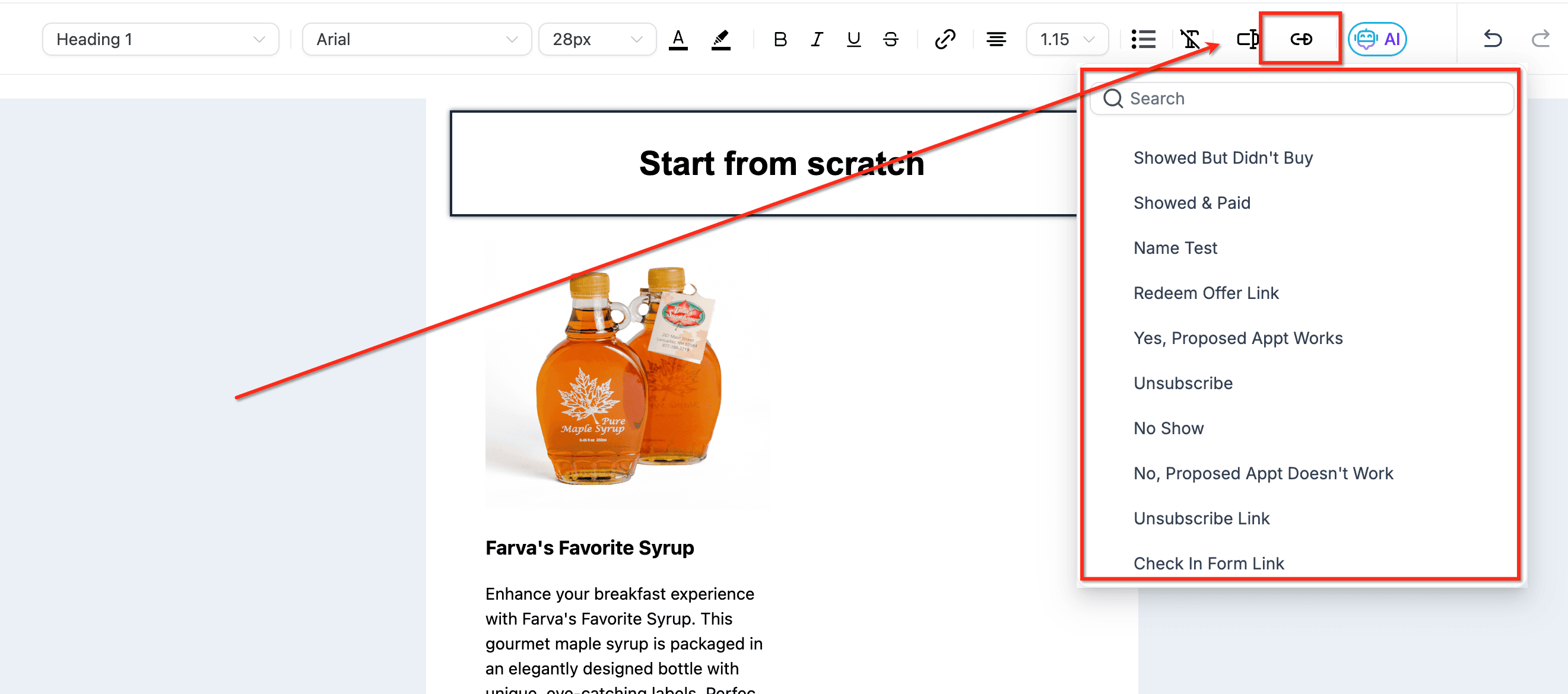1568x694 pixels.
Task: Open the text alignment icon
Action: click(x=996, y=40)
